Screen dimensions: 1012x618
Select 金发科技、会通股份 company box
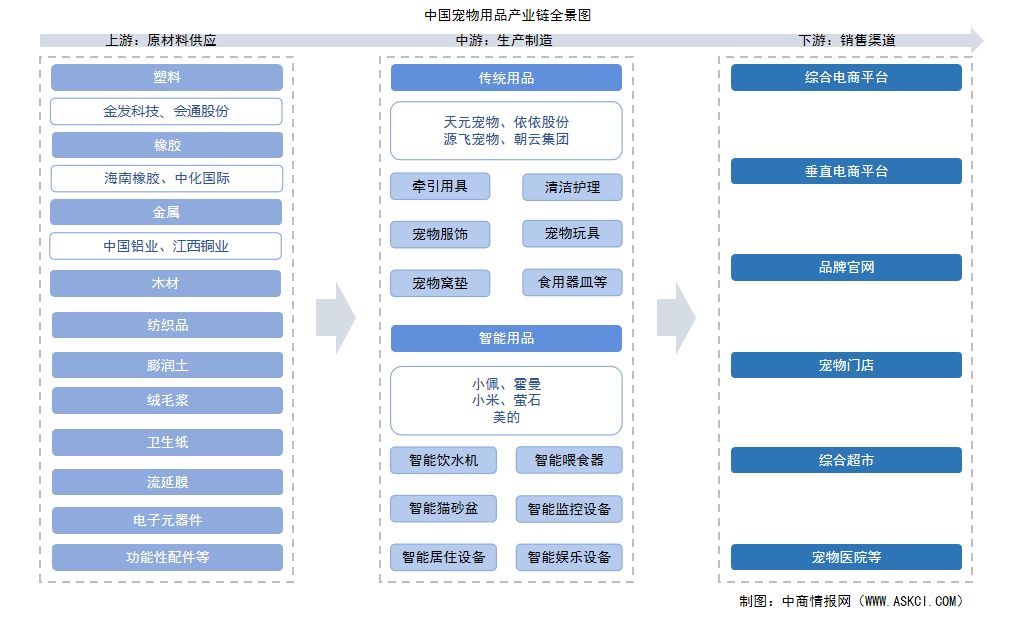coord(167,111)
